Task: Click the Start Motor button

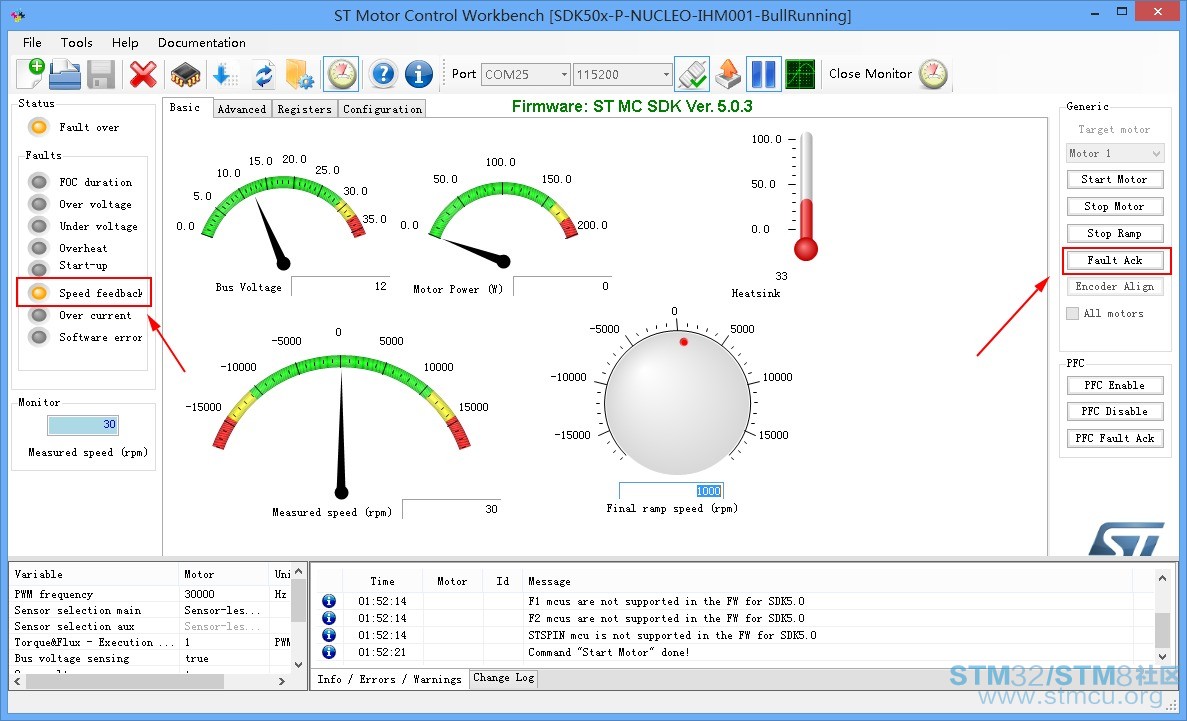Action: [1114, 179]
